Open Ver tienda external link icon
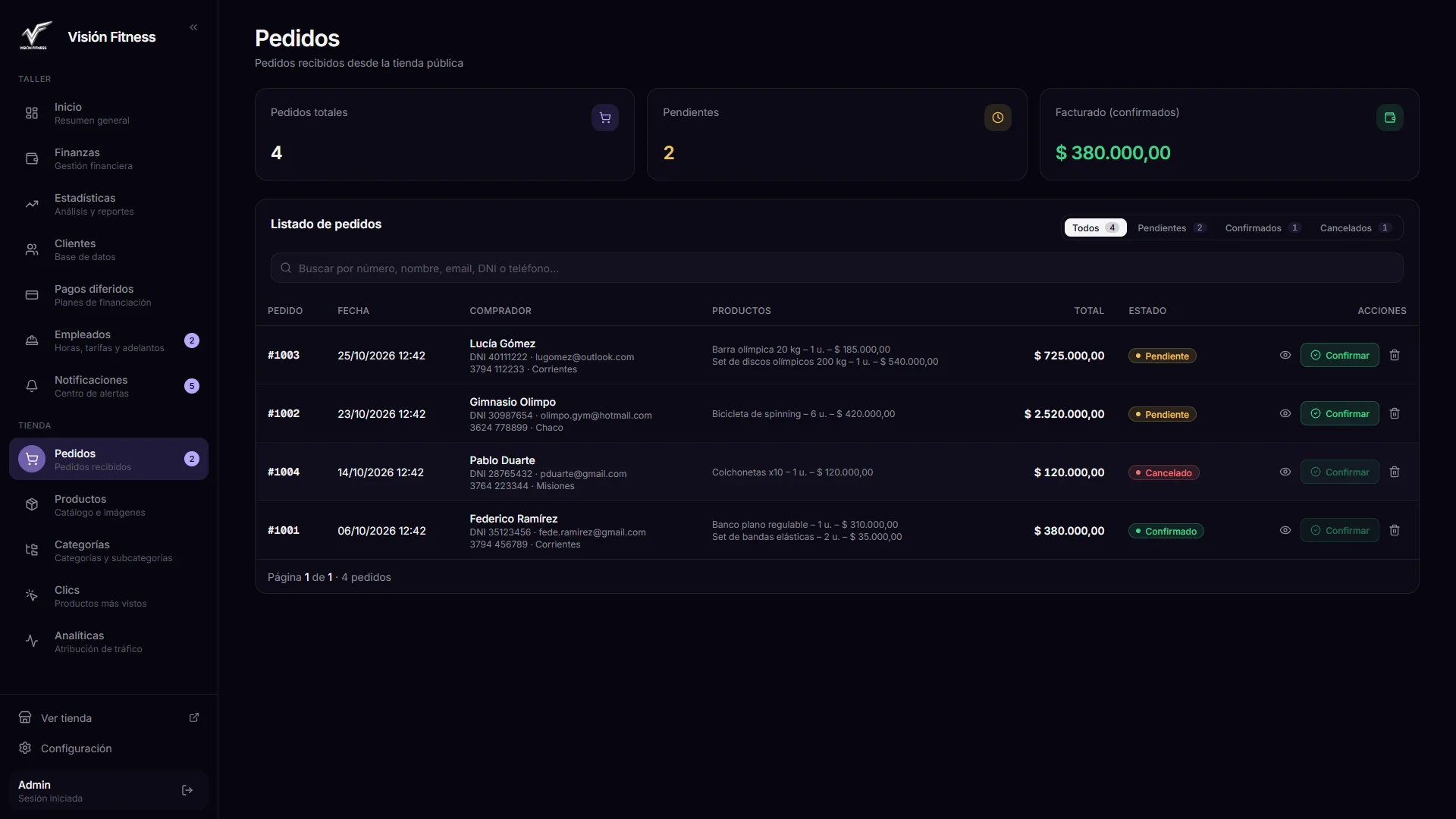The height and width of the screenshot is (819, 1456). coord(194,717)
